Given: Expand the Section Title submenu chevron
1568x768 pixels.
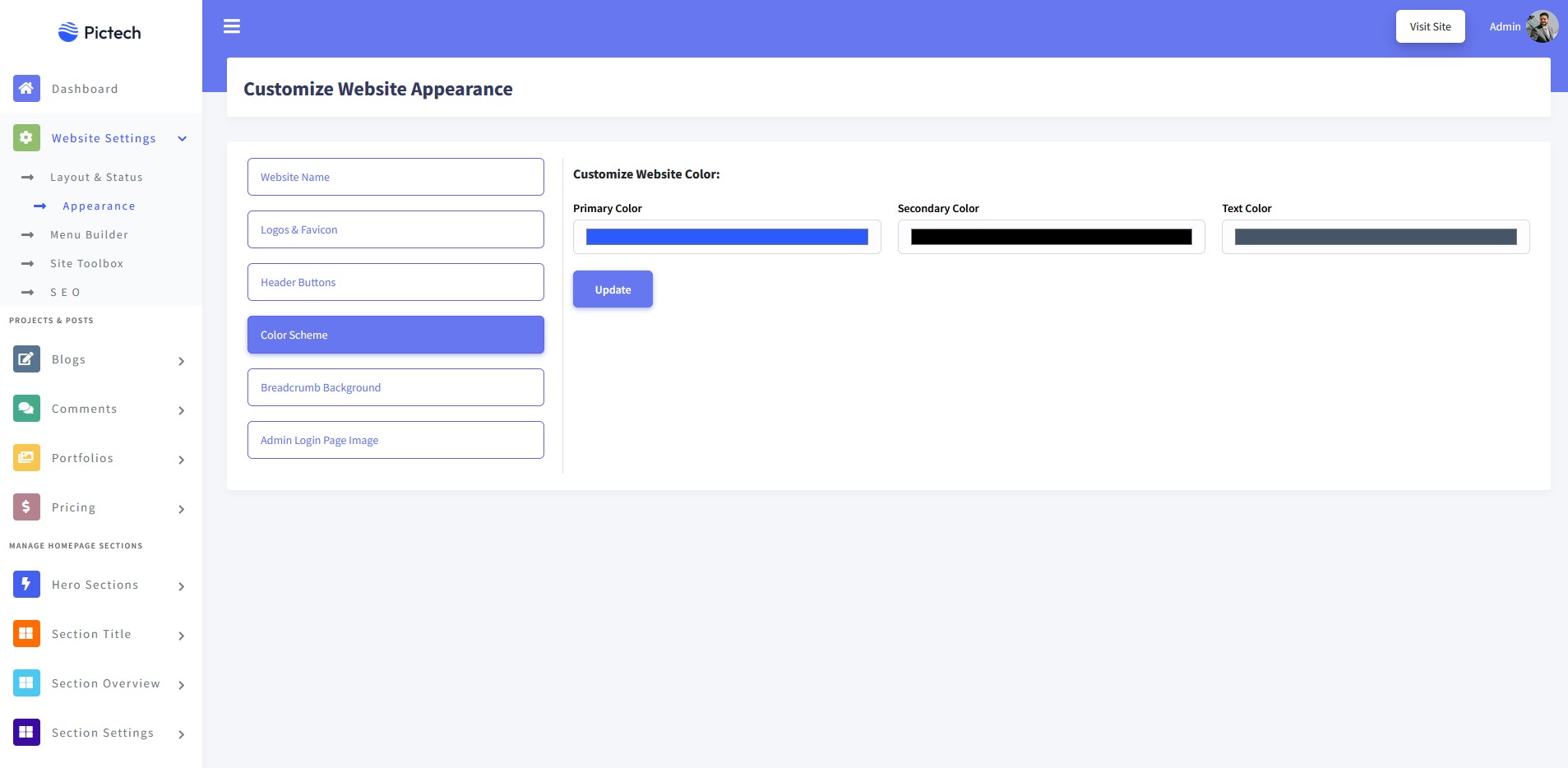Looking at the screenshot, I should (182, 636).
